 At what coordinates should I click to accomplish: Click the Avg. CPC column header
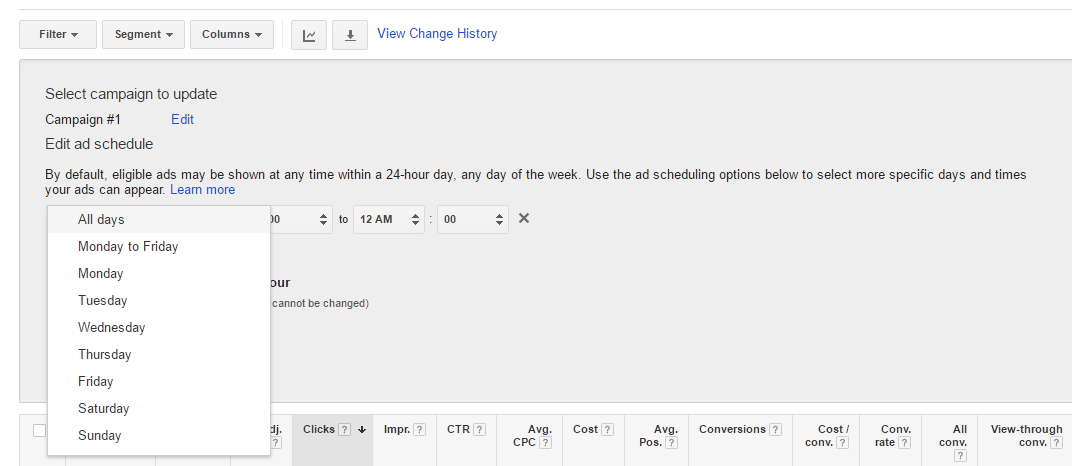click(x=533, y=435)
